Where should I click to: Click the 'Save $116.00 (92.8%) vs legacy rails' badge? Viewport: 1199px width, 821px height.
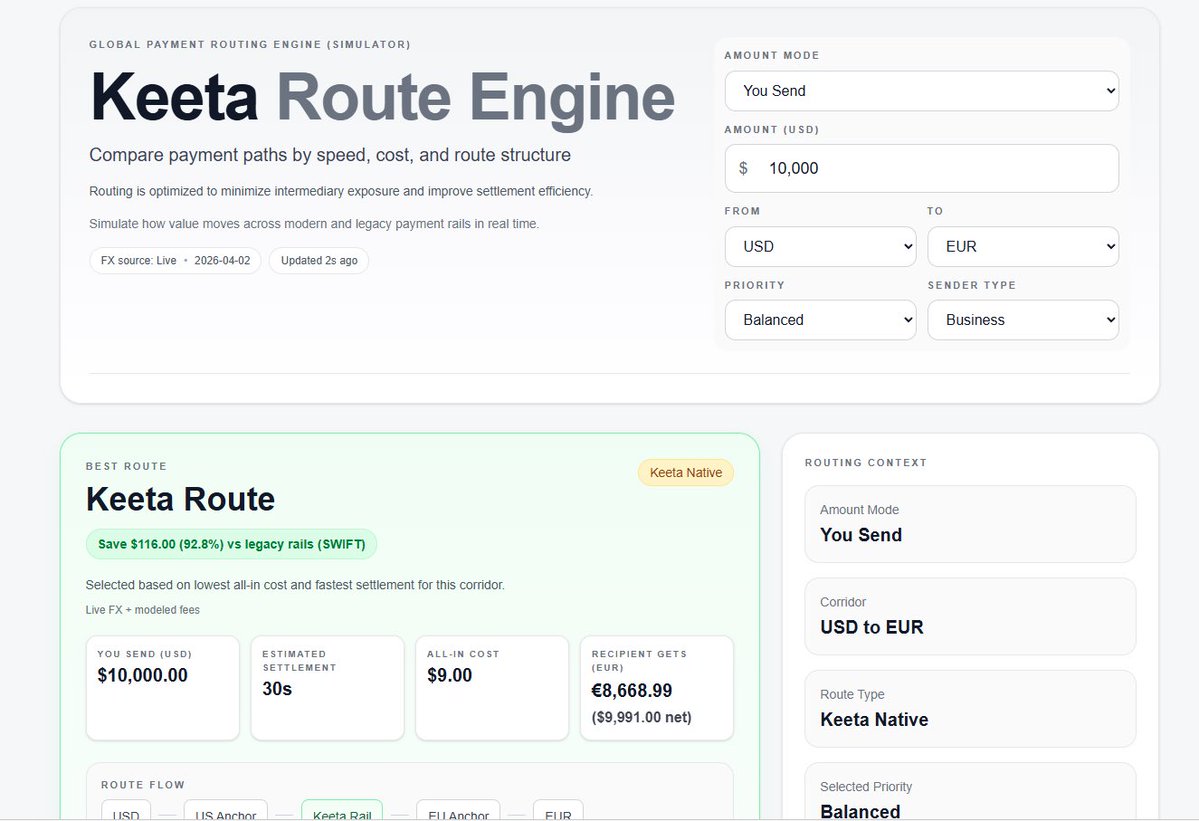click(x=231, y=544)
